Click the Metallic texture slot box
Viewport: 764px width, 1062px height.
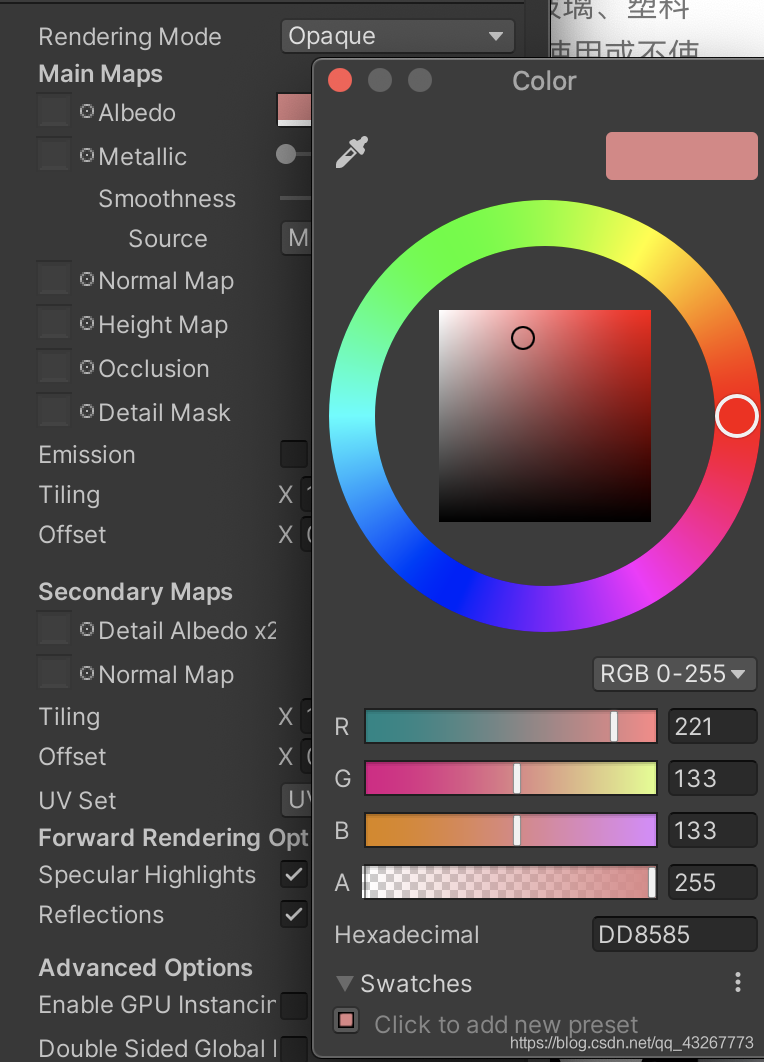pyautogui.click(x=54, y=154)
